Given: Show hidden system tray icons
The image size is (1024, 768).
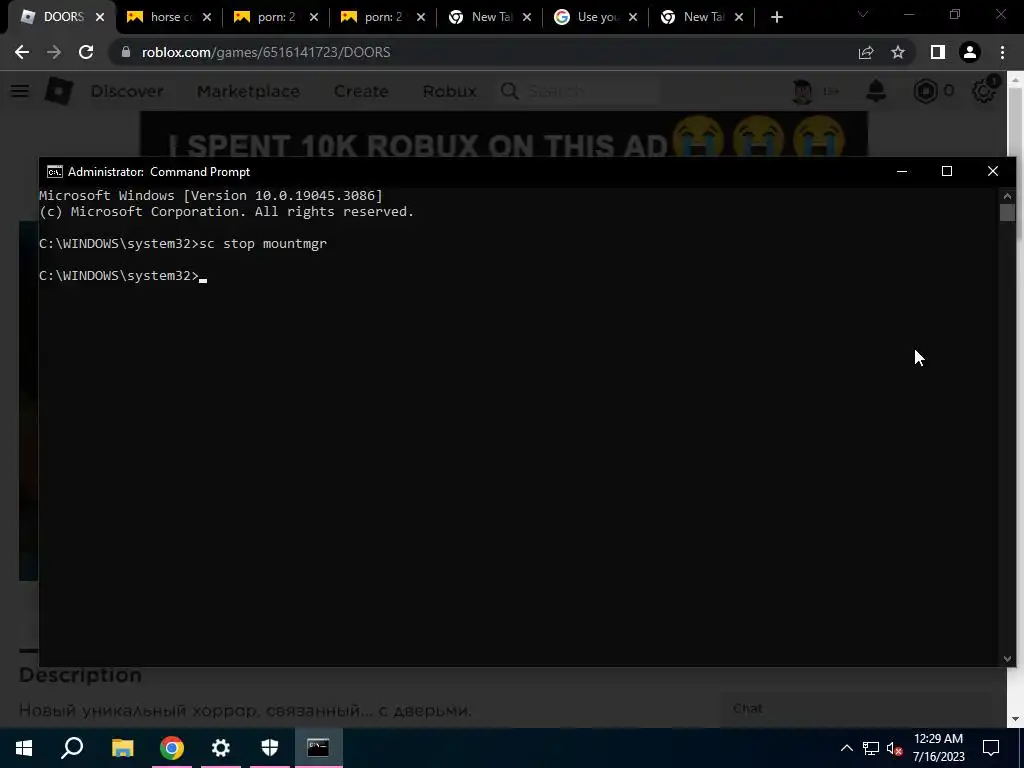Looking at the screenshot, I should 846,748.
